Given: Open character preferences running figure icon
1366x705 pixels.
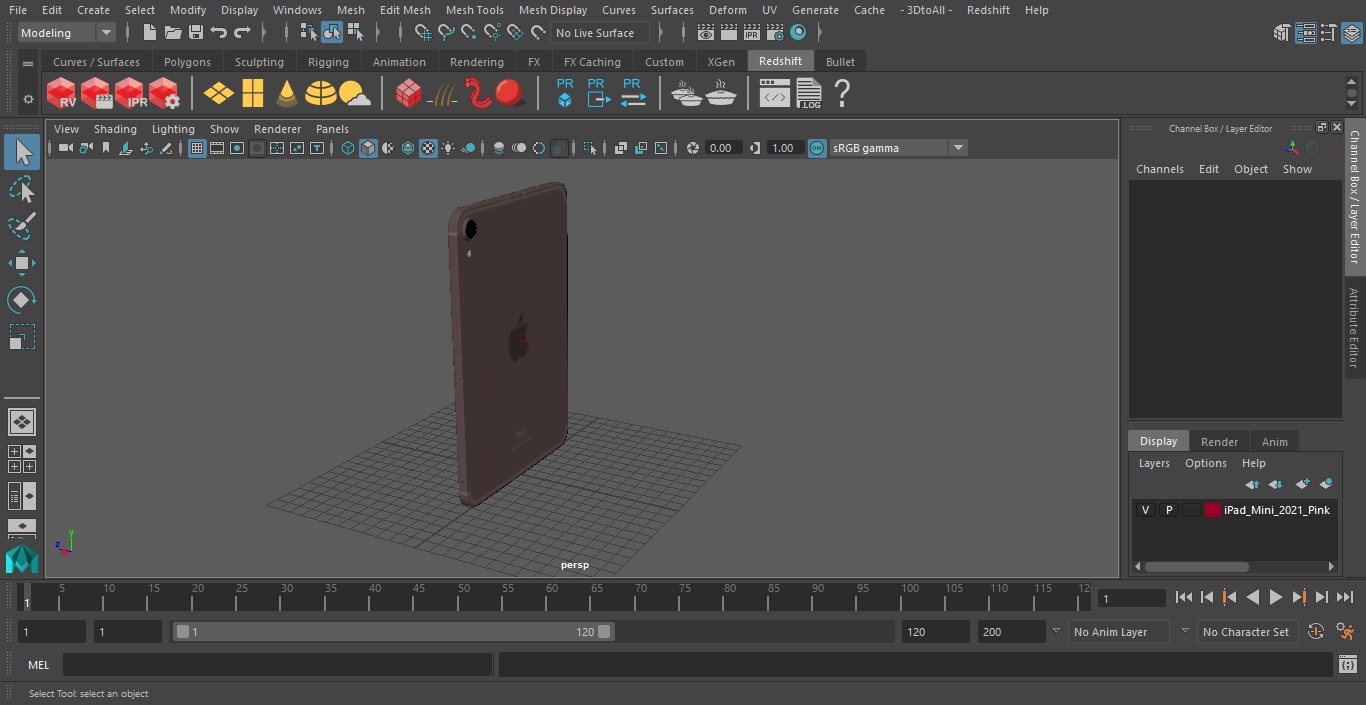Looking at the screenshot, I should point(1345,632).
